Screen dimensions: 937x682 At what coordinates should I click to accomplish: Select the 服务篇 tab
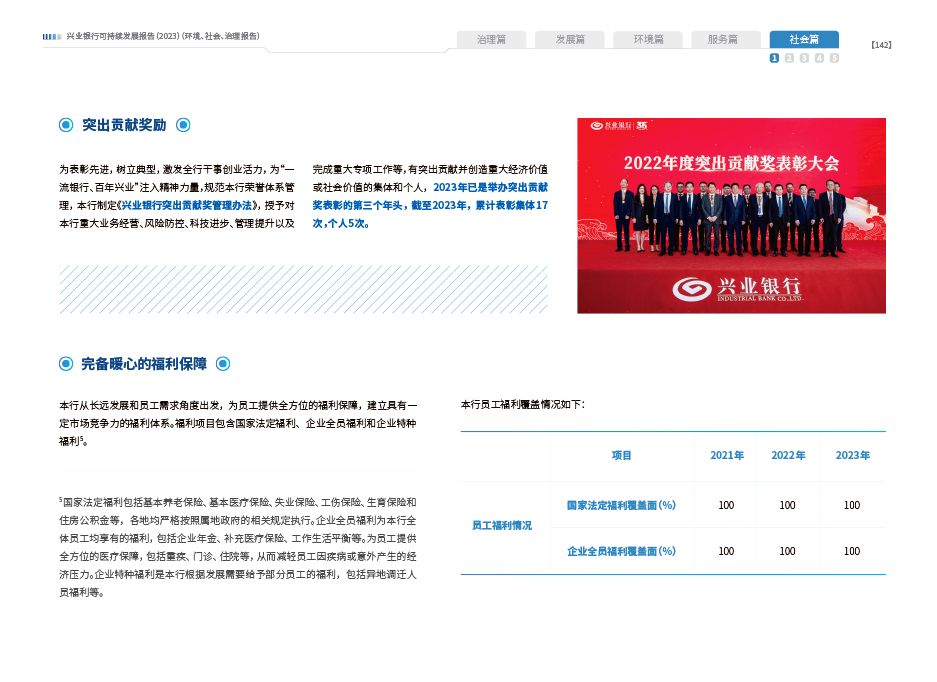(x=723, y=40)
